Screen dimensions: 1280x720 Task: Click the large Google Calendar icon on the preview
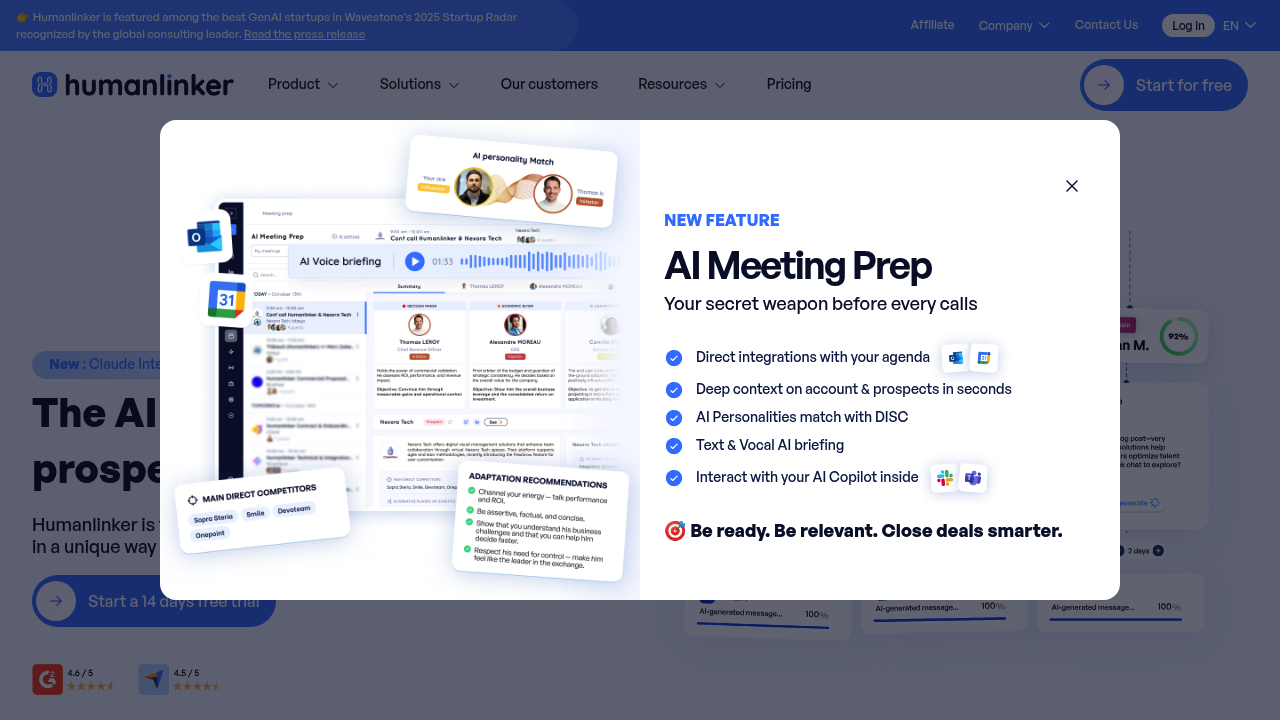227,300
